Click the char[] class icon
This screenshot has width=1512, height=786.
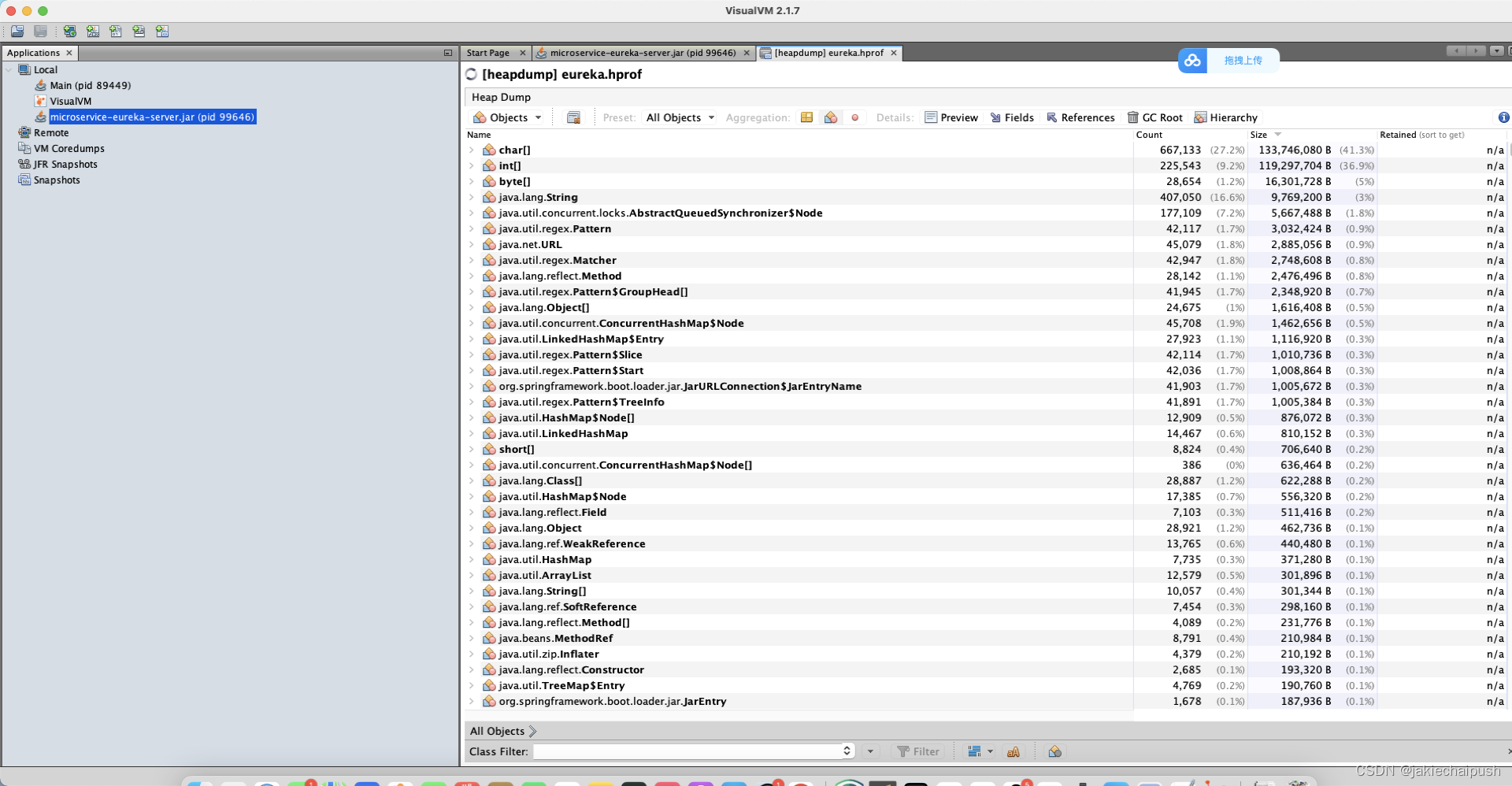[x=489, y=150]
